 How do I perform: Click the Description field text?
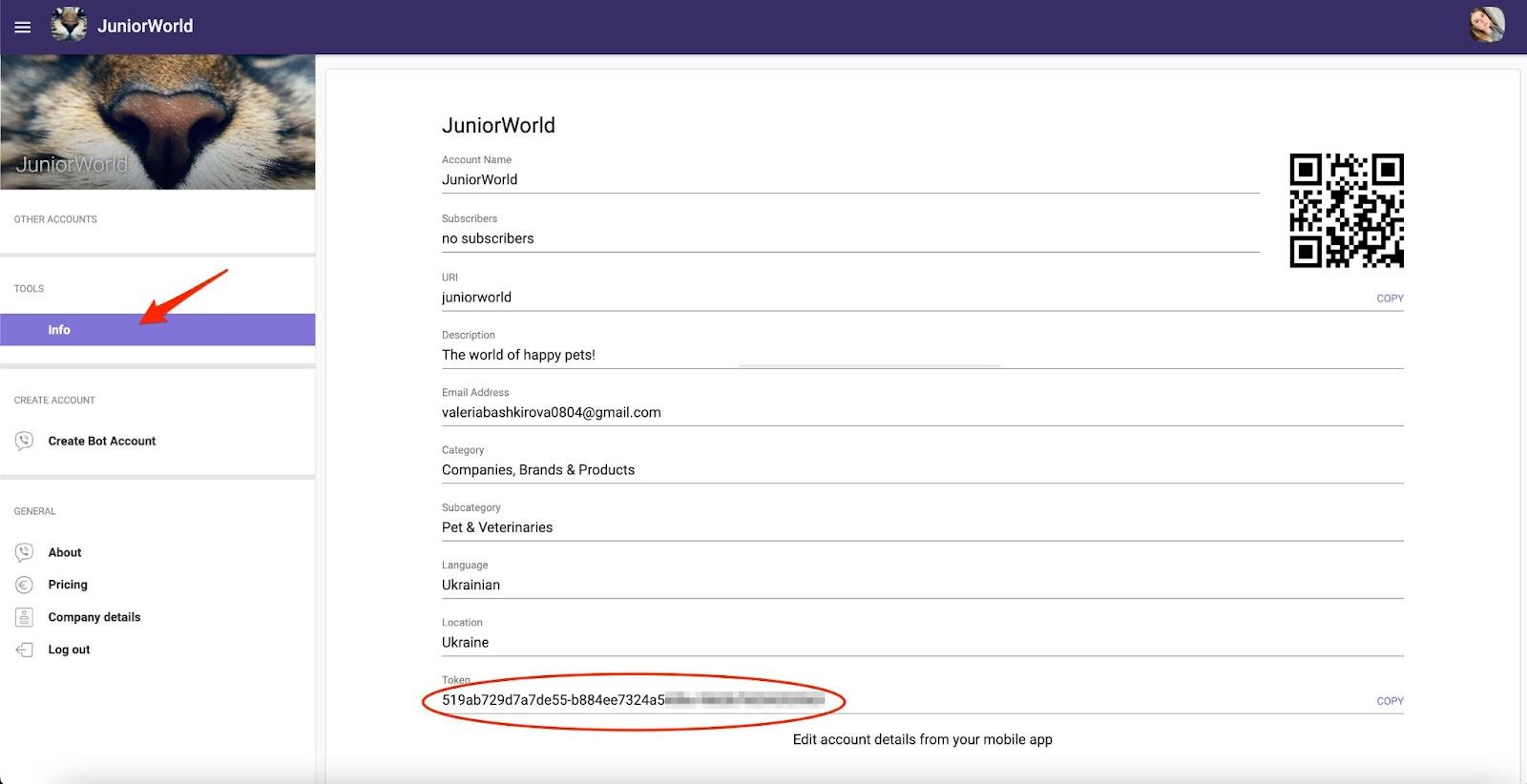[x=518, y=355]
